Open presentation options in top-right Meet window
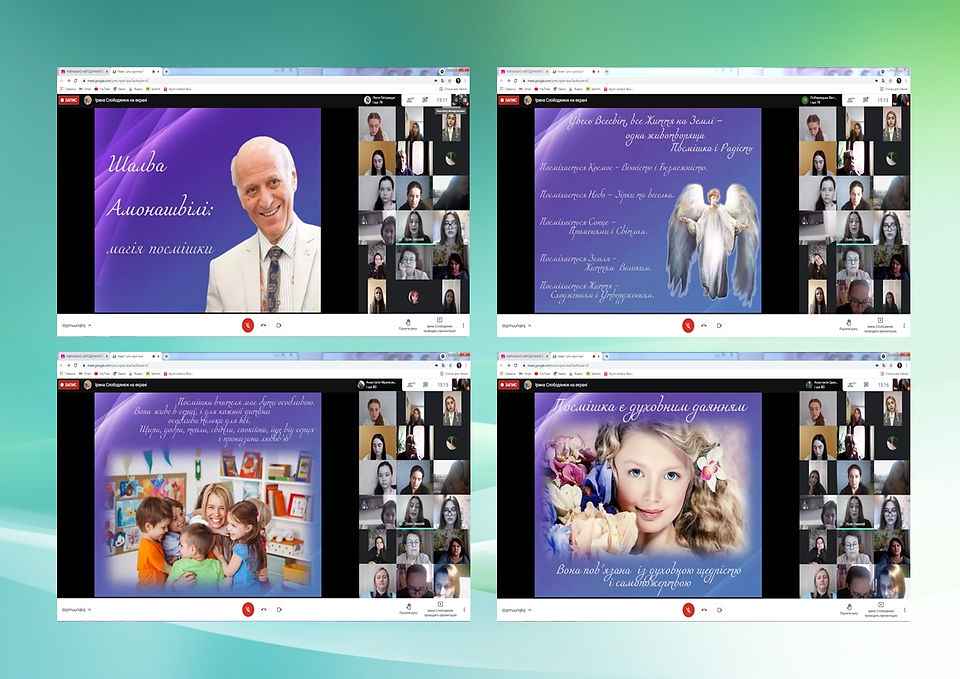 880,324
